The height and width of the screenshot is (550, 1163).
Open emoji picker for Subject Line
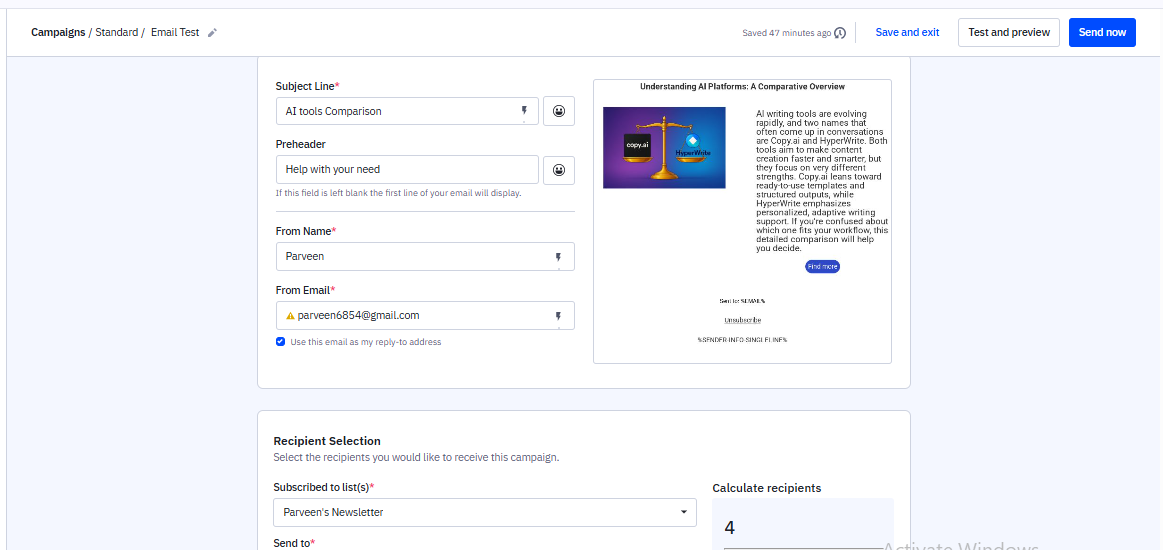click(x=559, y=111)
